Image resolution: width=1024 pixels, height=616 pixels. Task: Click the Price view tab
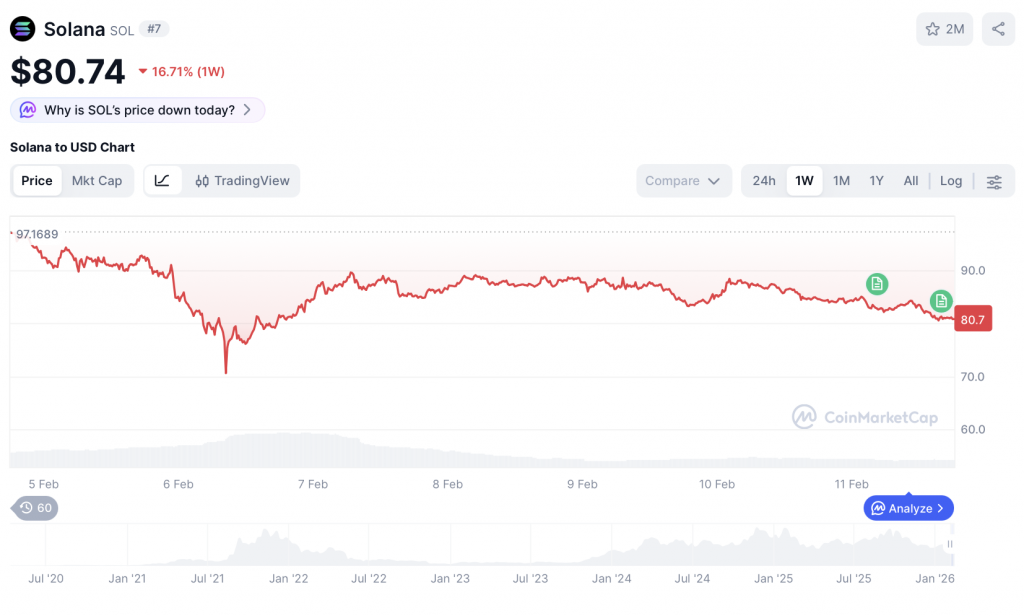tap(37, 181)
